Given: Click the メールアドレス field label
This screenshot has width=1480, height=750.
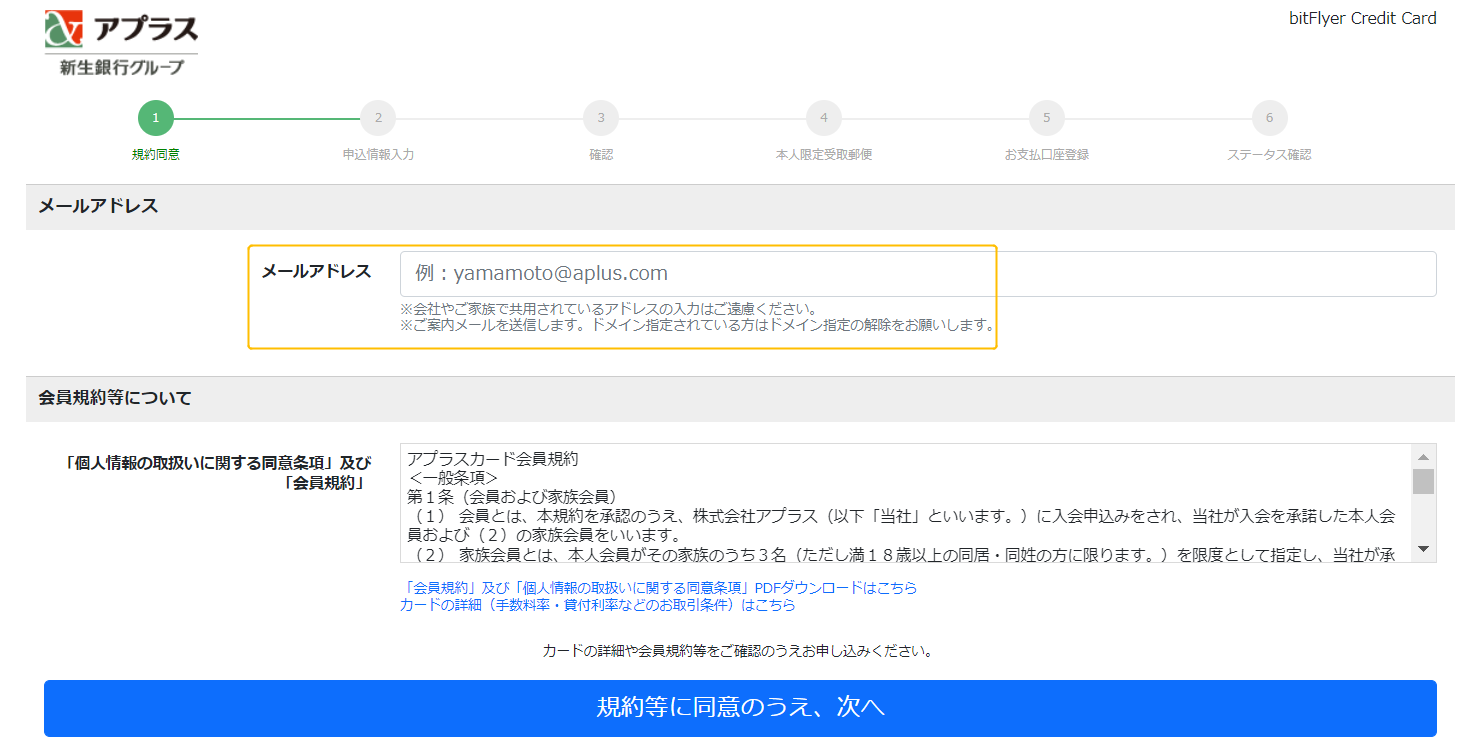Looking at the screenshot, I should [316, 271].
